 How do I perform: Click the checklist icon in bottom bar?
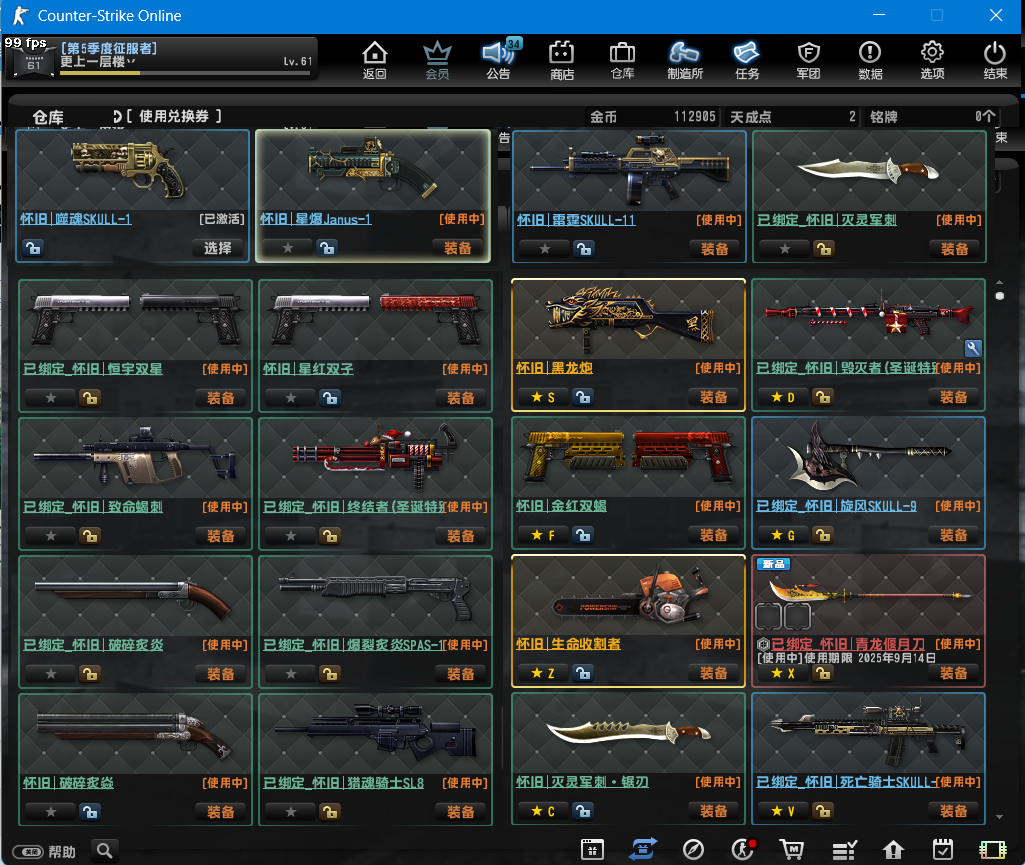[844, 849]
